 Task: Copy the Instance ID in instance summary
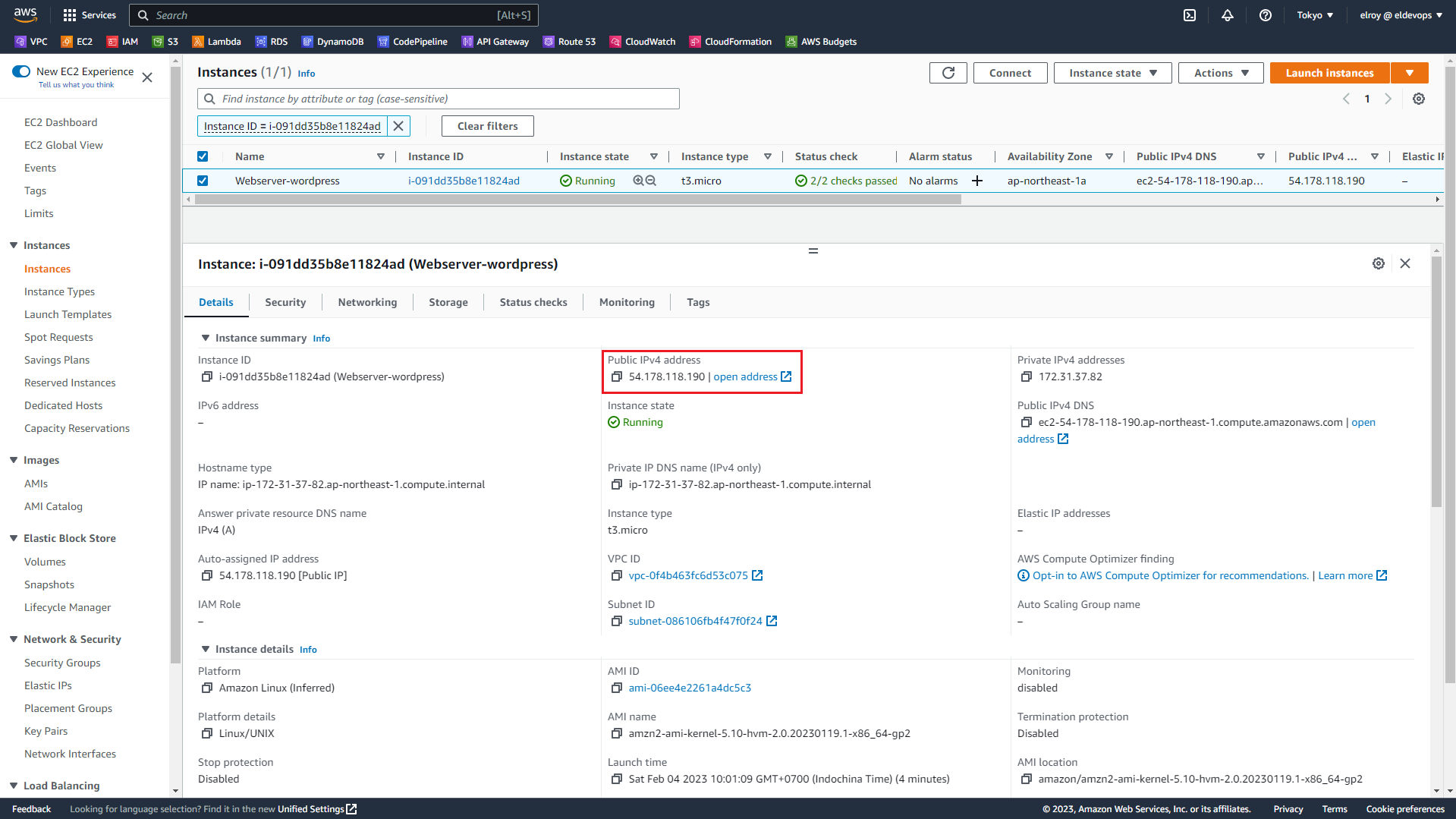point(207,377)
